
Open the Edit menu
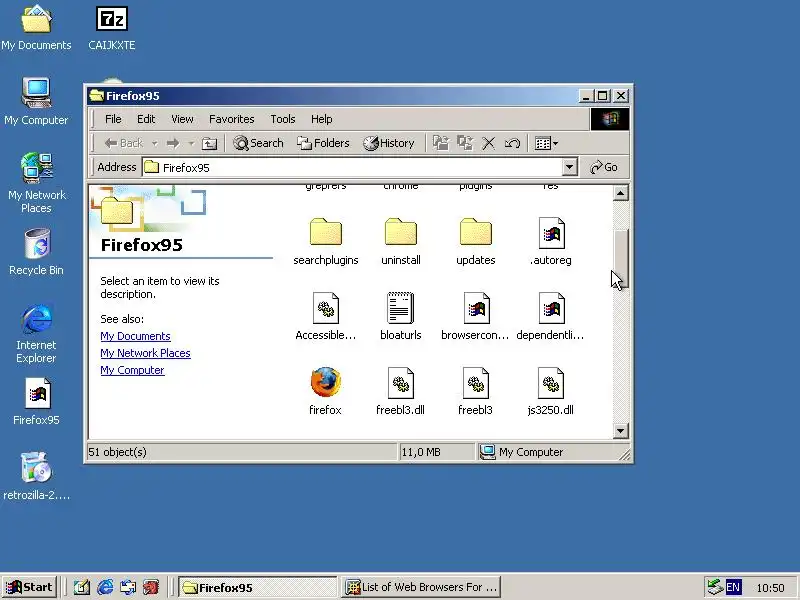(x=146, y=119)
